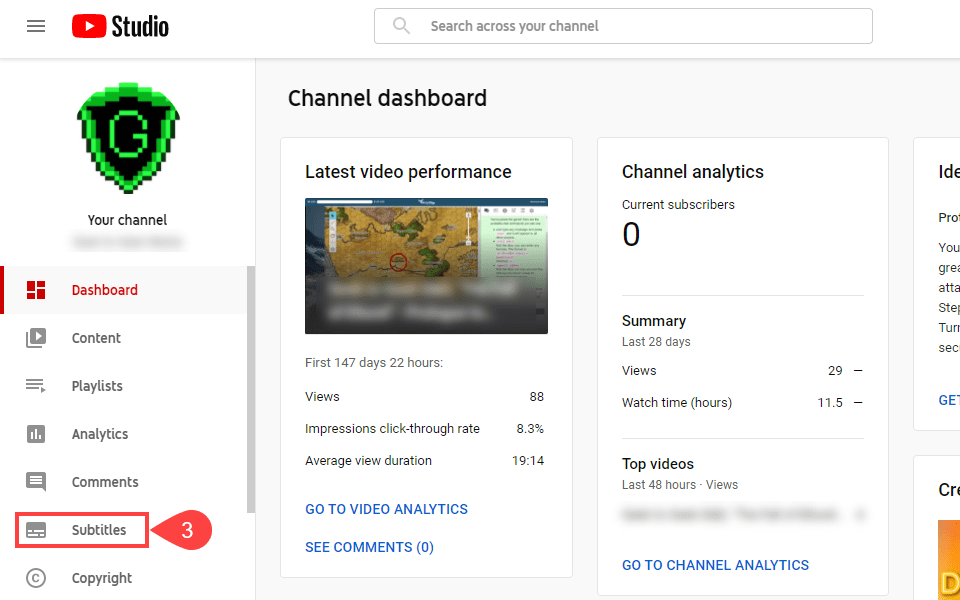Click the Subtitles caption icon
This screenshot has height=600, width=960.
[x=36, y=530]
